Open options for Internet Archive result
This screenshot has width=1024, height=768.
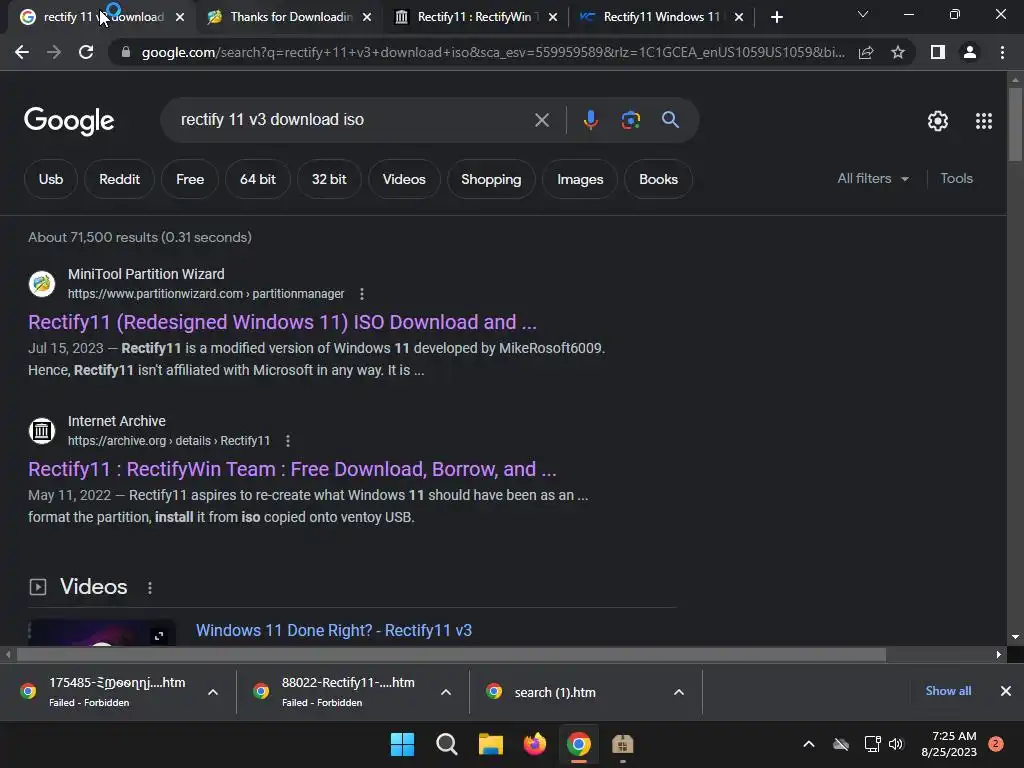(x=288, y=441)
